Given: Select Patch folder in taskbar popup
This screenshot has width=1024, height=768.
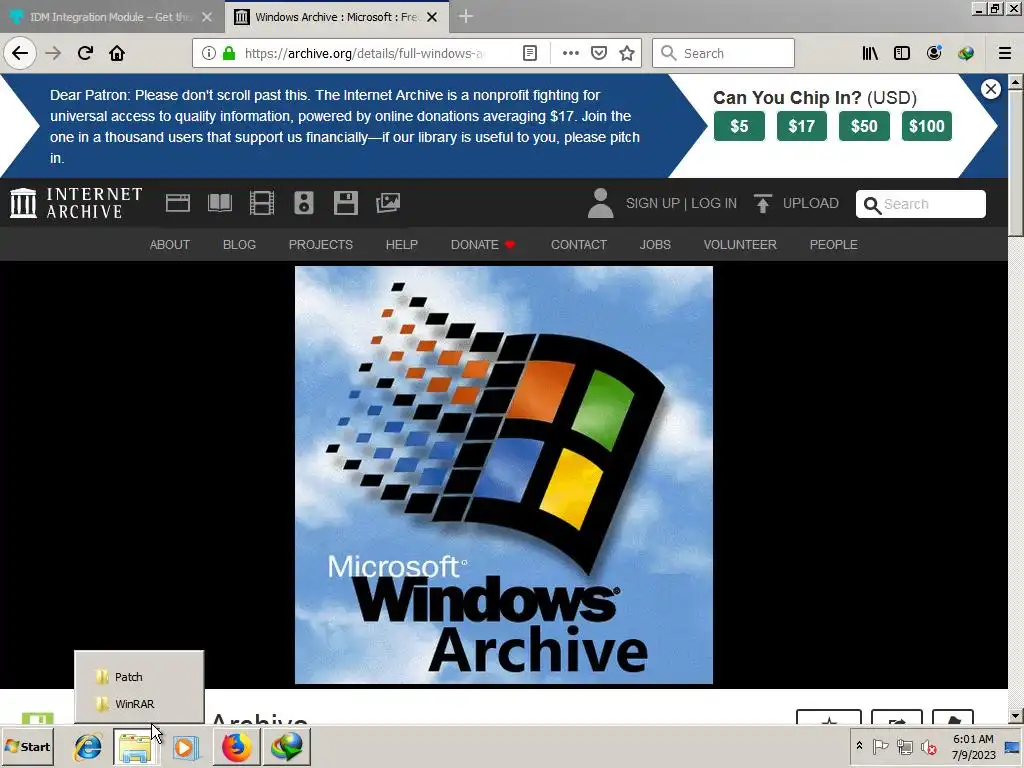Looking at the screenshot, I should pos(139,677).
